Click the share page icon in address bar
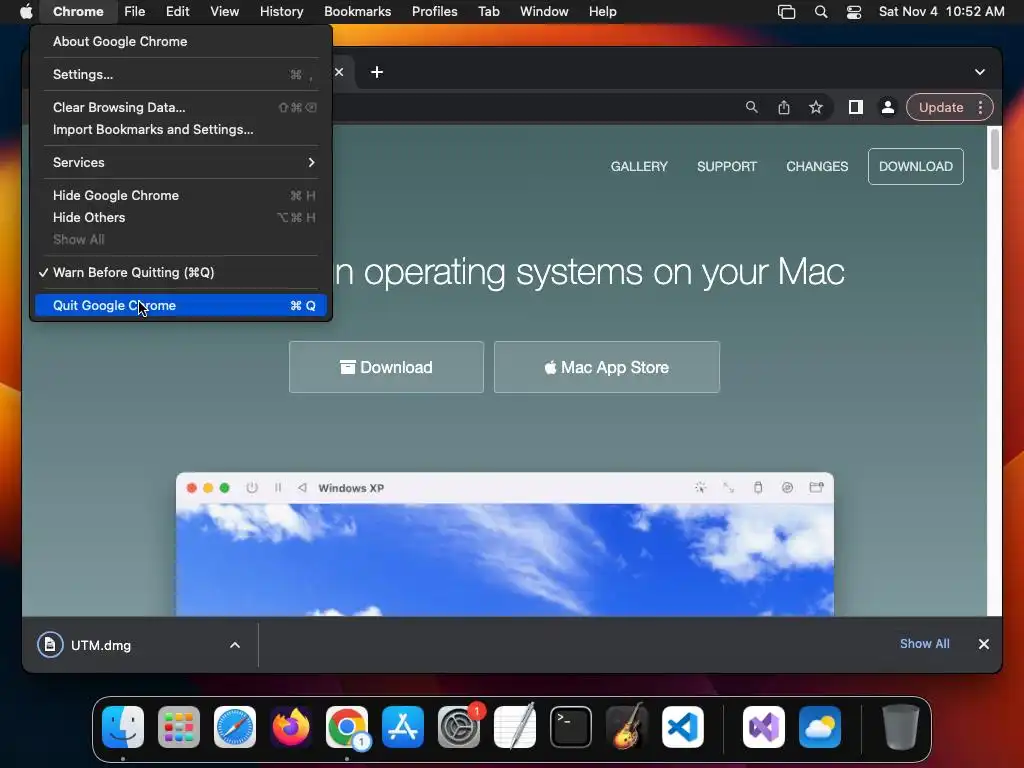The width and height of the screenshot is (1024, 768). 784,107
